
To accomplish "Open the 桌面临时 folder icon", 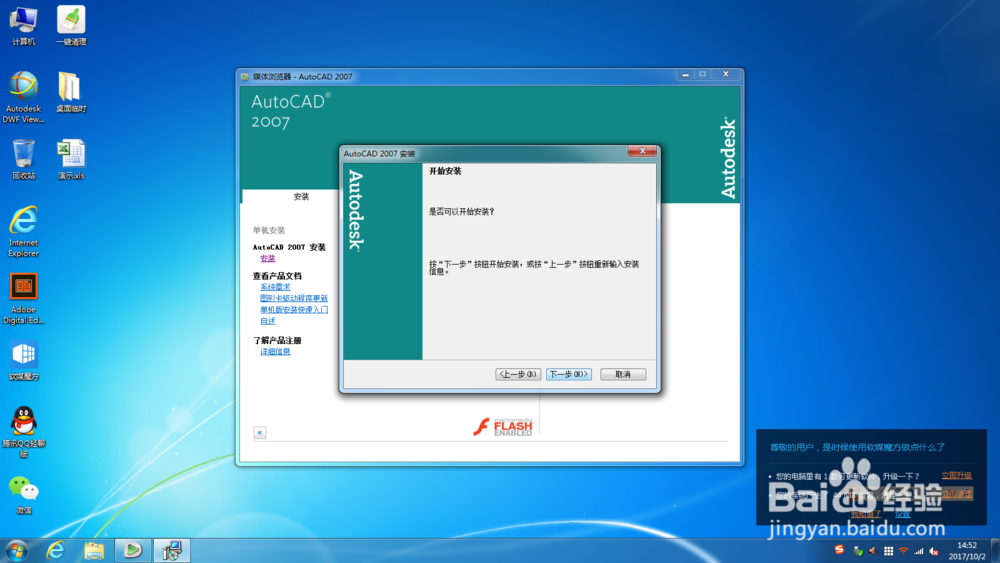I will pyautogui.click(x=71, y=92).
